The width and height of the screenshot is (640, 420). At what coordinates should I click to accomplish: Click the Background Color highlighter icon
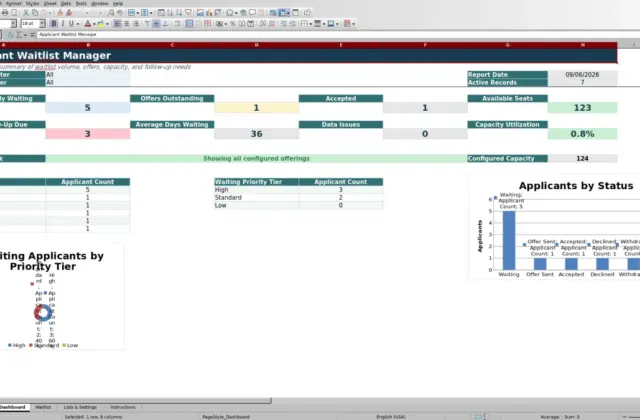100,24
